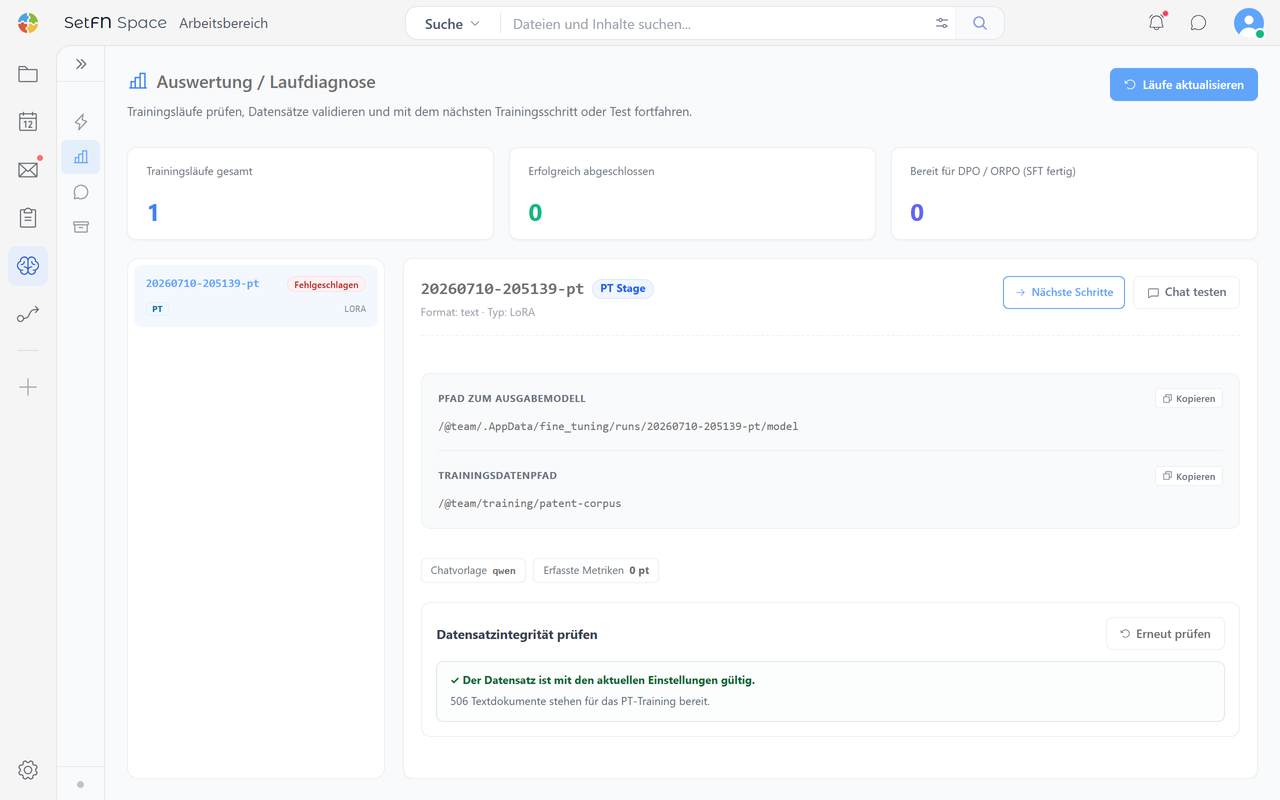Expand the secondary sidebar with double chevron
The height and width of the screenshot is (800, 1280).
click(81, 64)
